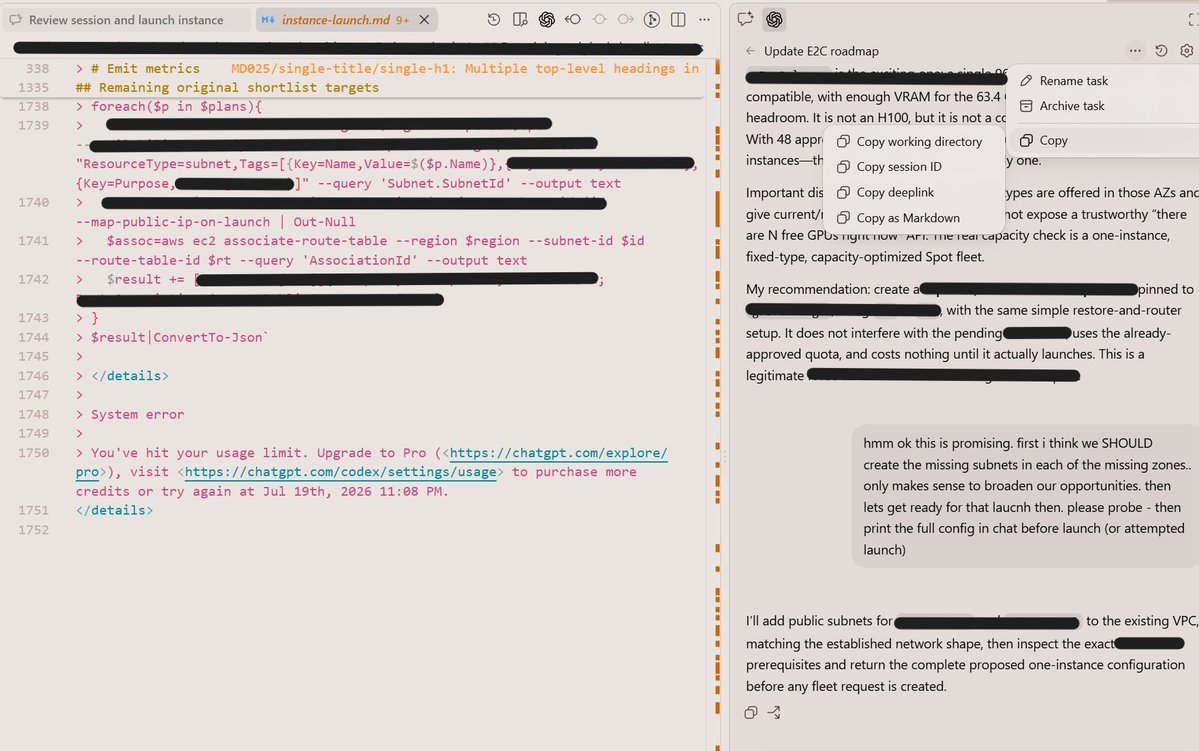The image size is (1199, 751).
Task: Copy the assistant reply using copy icon
Action: coord(751,713)
